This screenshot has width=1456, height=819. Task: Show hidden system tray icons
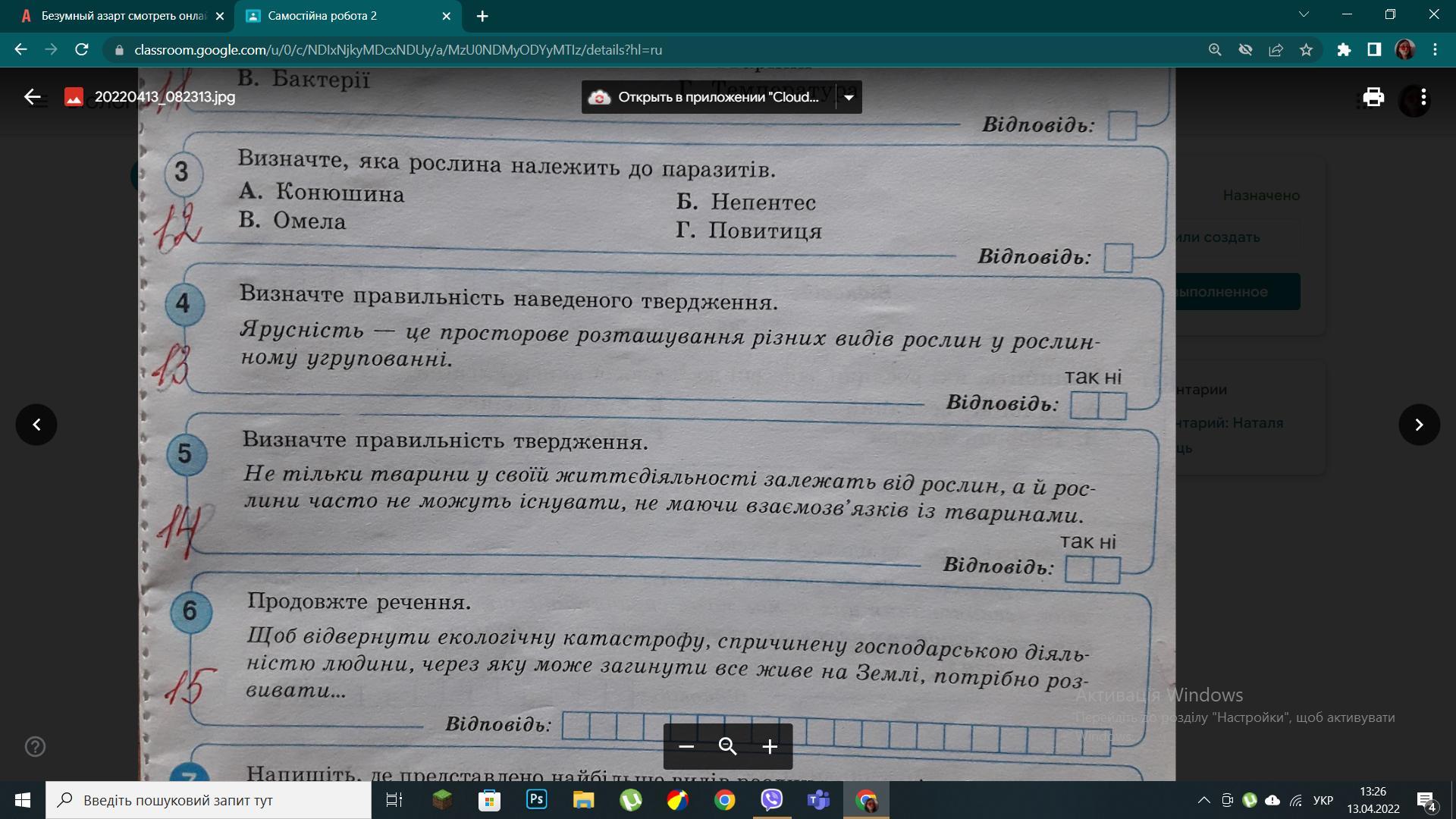tap(1203, 800)
